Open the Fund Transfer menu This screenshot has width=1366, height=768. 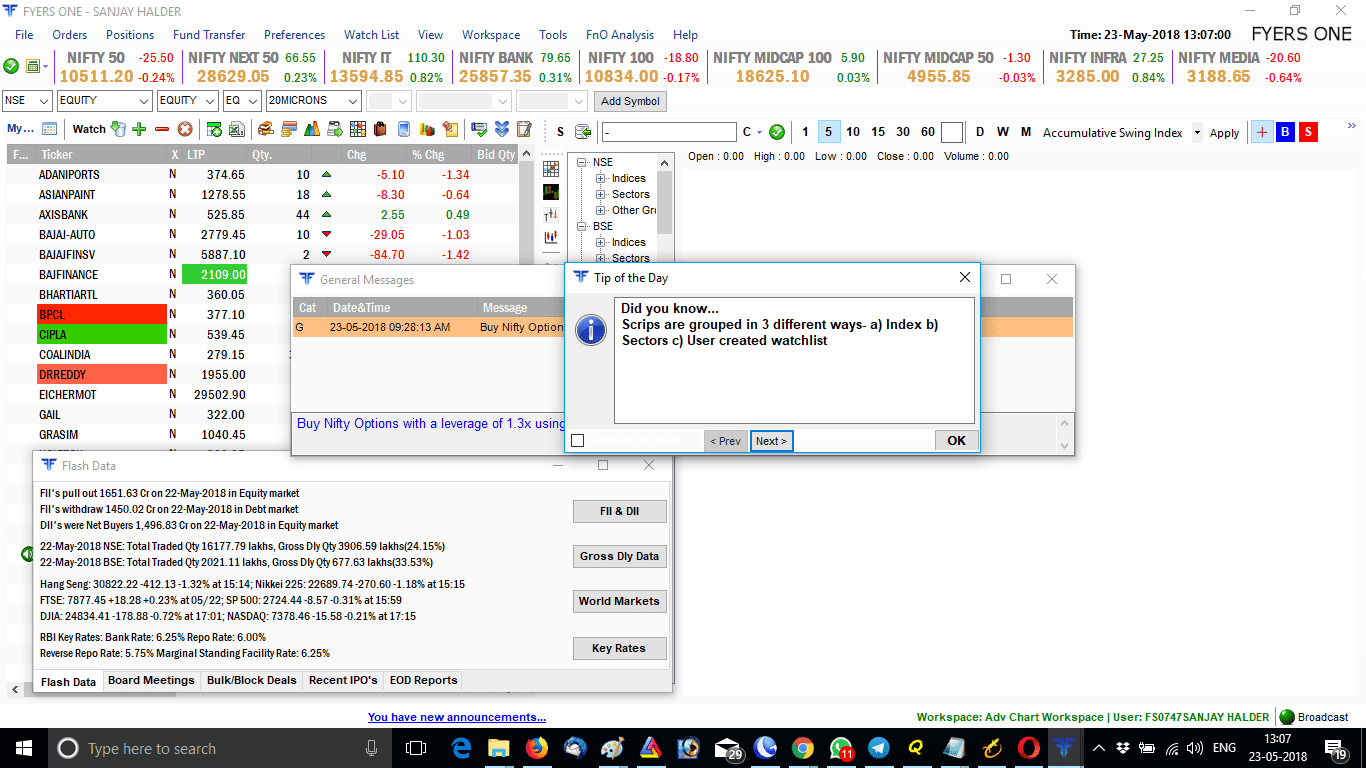(209, 35)
